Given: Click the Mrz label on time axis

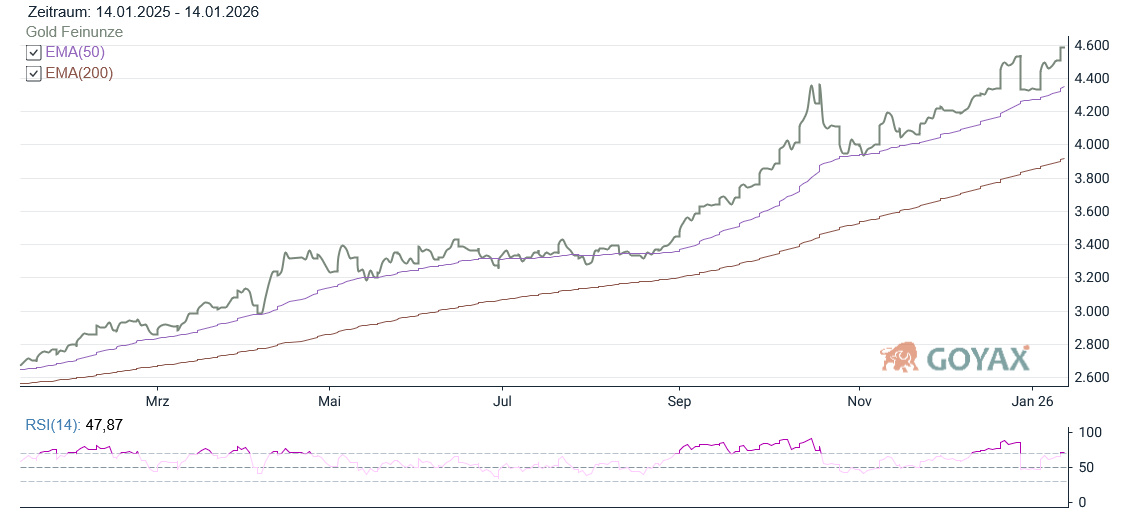Looking at the screenshot, I should click(156, 401).
